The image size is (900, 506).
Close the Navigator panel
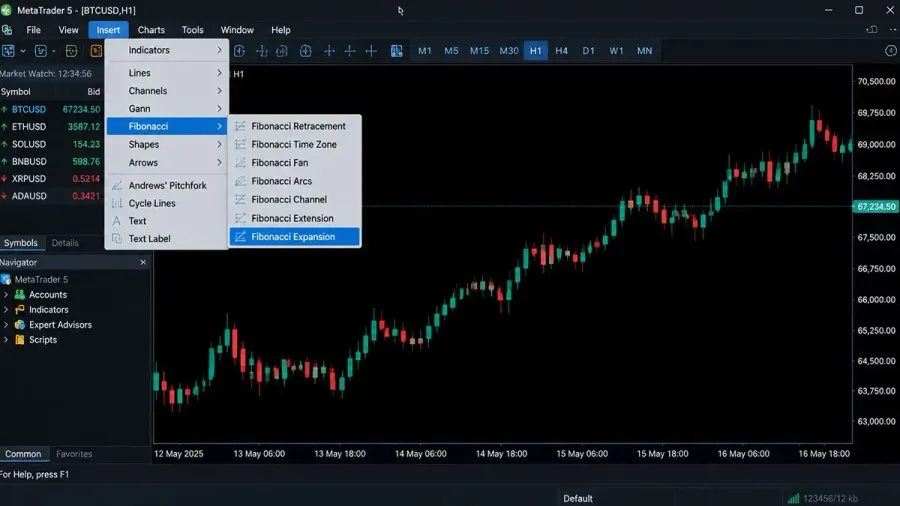tap(143, 262)
